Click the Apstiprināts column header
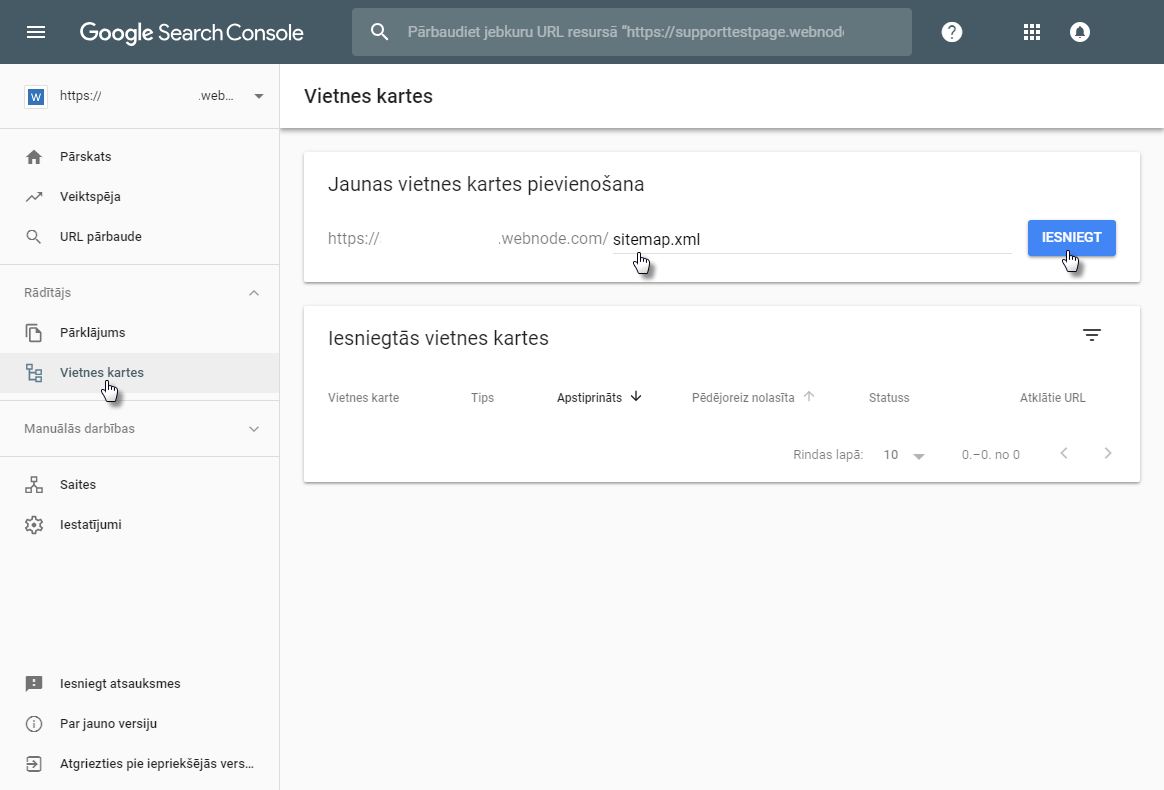 589,398
